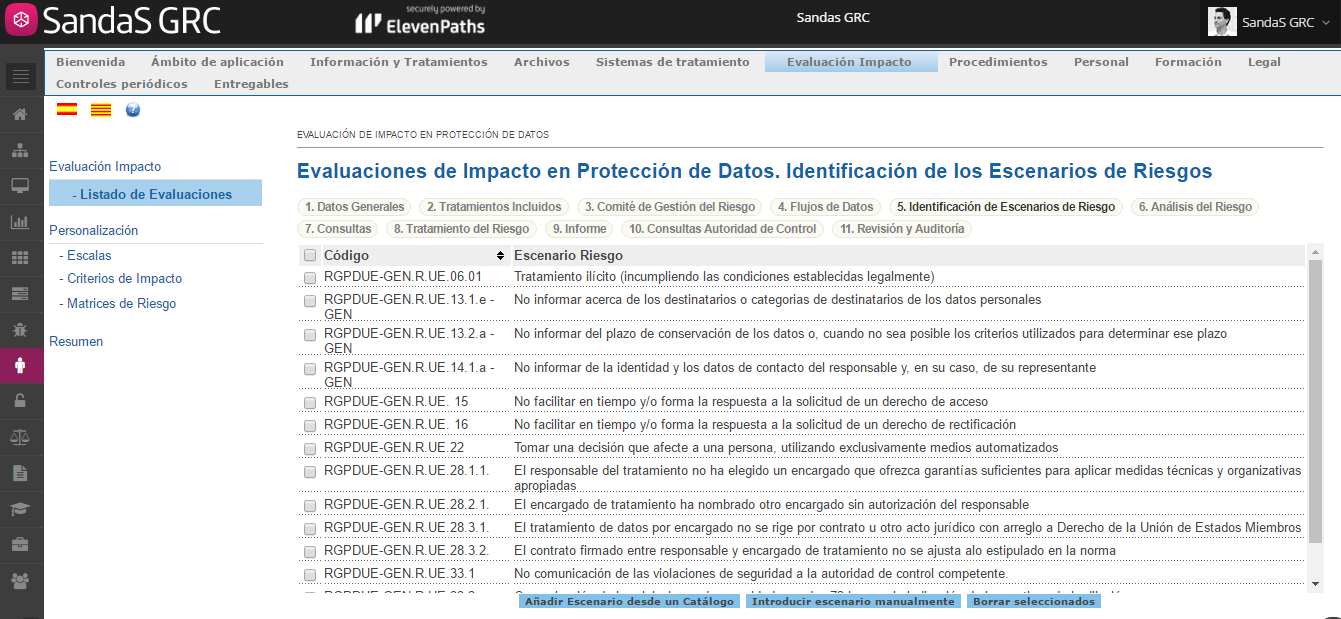Open the SandaS GRC user account dropdown
The width and height of the screenshot is (1341, 619).
(1269, 22)
